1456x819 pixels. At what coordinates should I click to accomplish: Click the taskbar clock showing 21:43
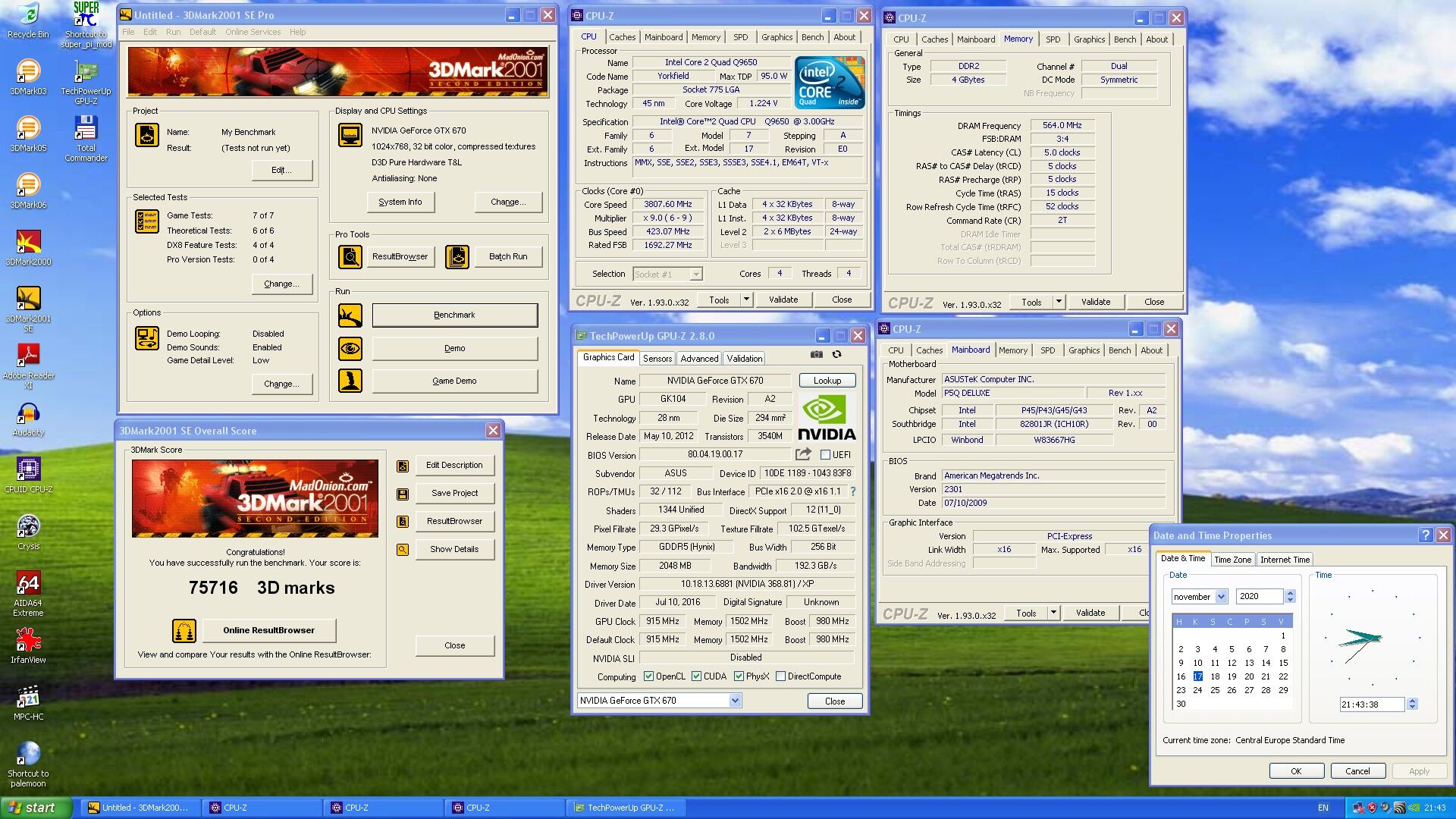1435,808
